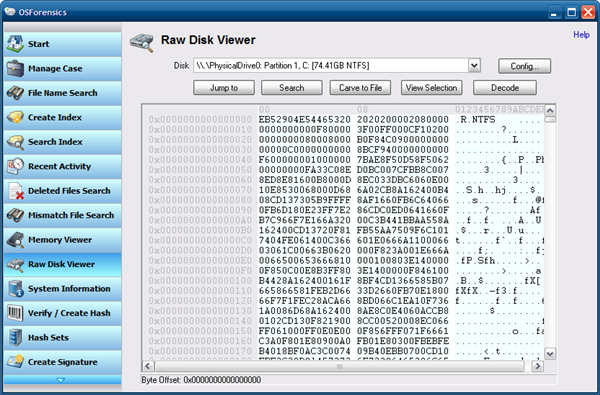Click the View Selection button
This screenshot has width=600, height=395.
[431, 88]
